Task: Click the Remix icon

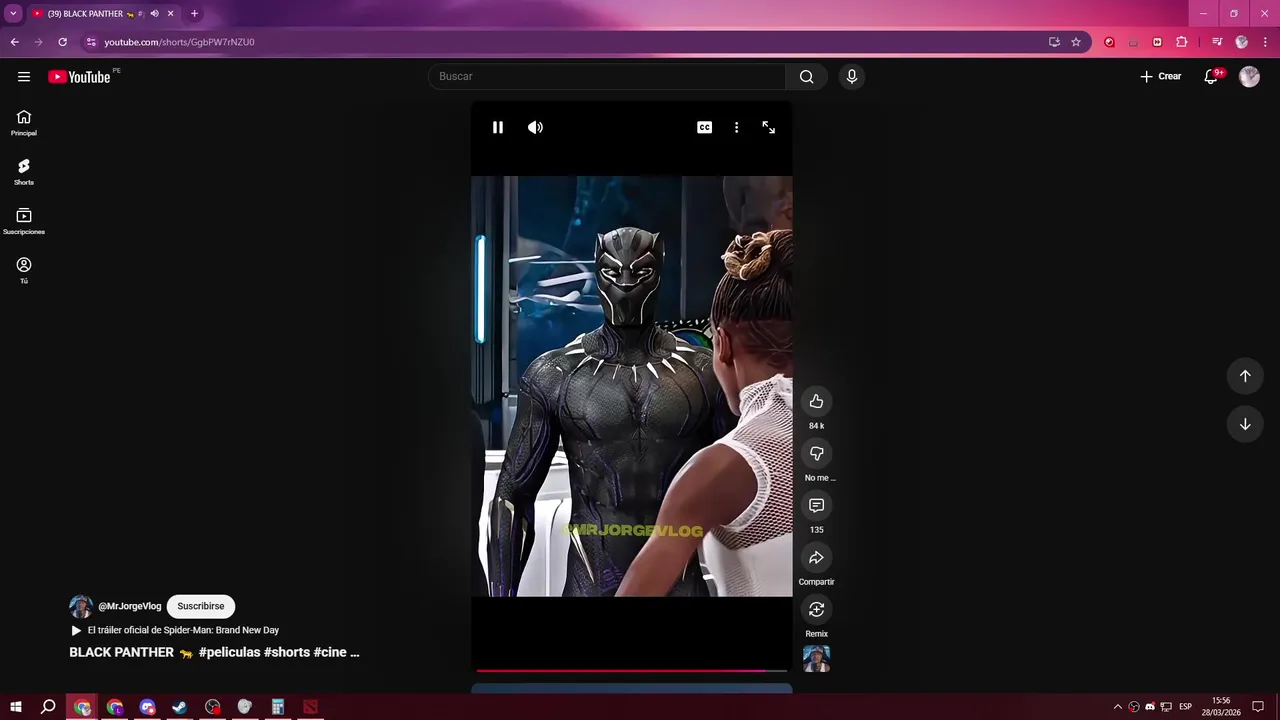Action: pos(816,609)
